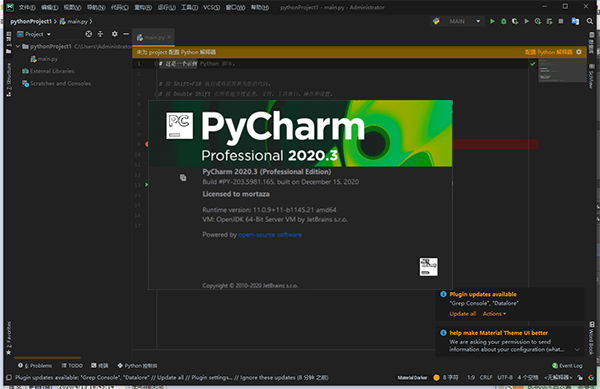Click the green inspection checkmark in editor
The width and height of the screenshot is (600, 389).
pos(532,64)
